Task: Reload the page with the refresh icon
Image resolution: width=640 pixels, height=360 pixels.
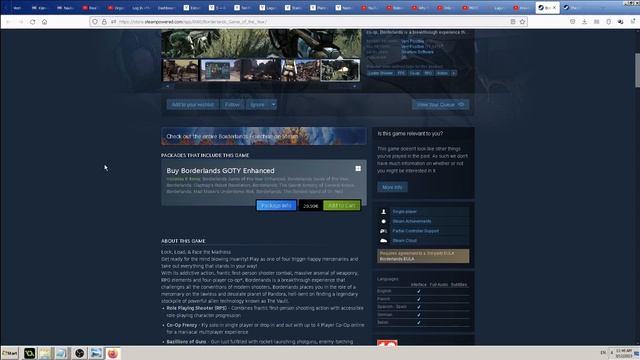Action: 32,22
